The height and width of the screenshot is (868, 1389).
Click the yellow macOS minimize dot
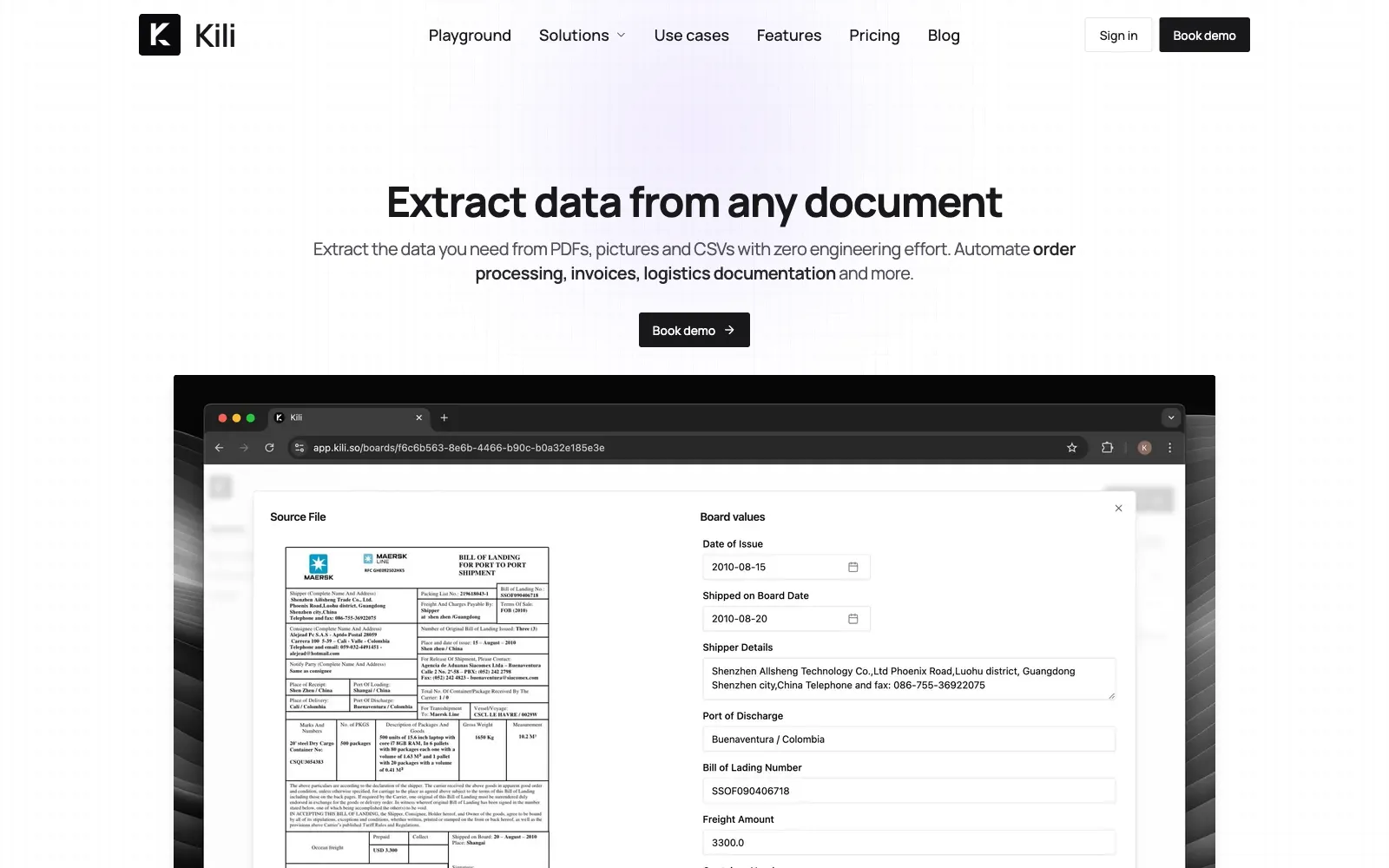coord(236,418)
